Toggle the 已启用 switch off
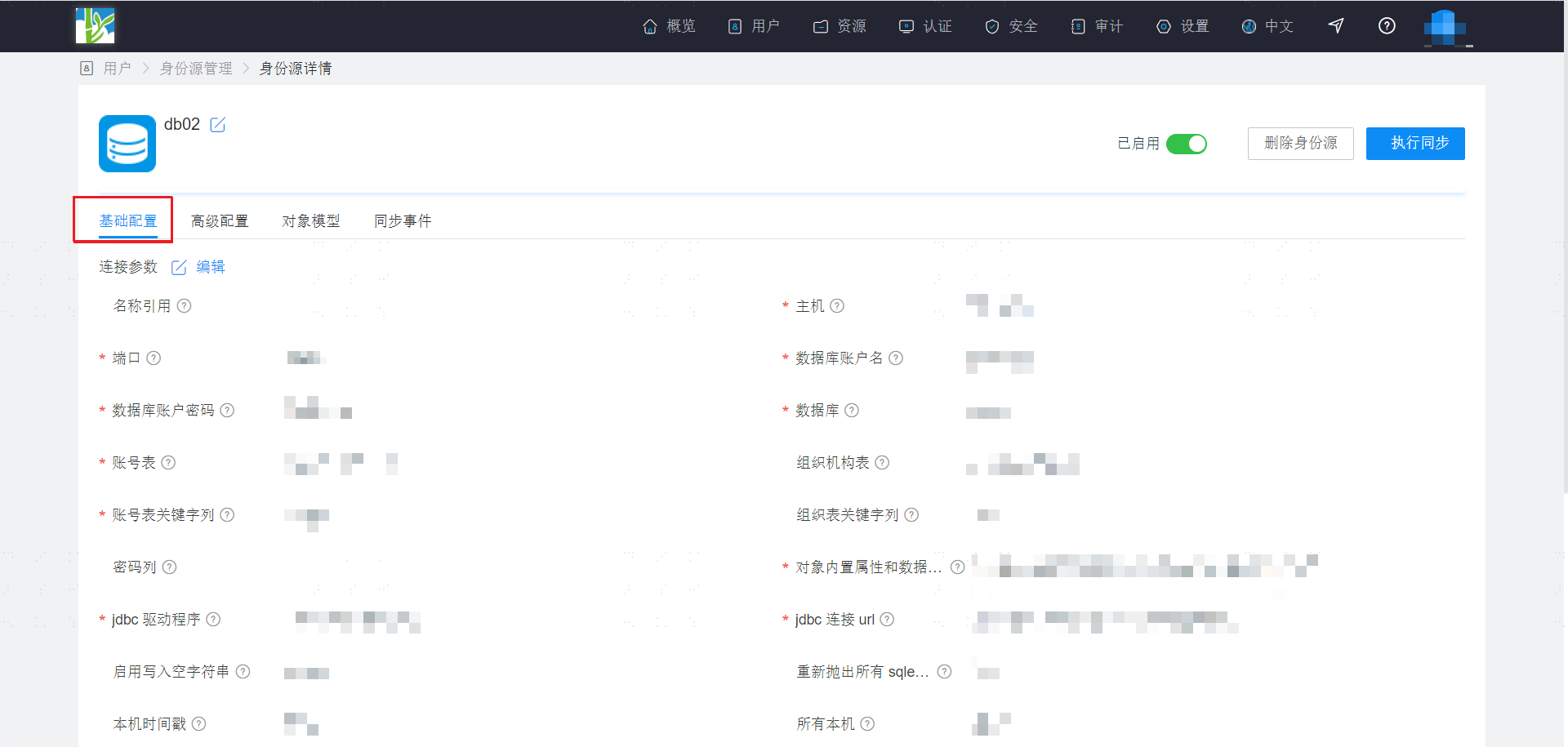1568x747 pixels. point(1186,144)
